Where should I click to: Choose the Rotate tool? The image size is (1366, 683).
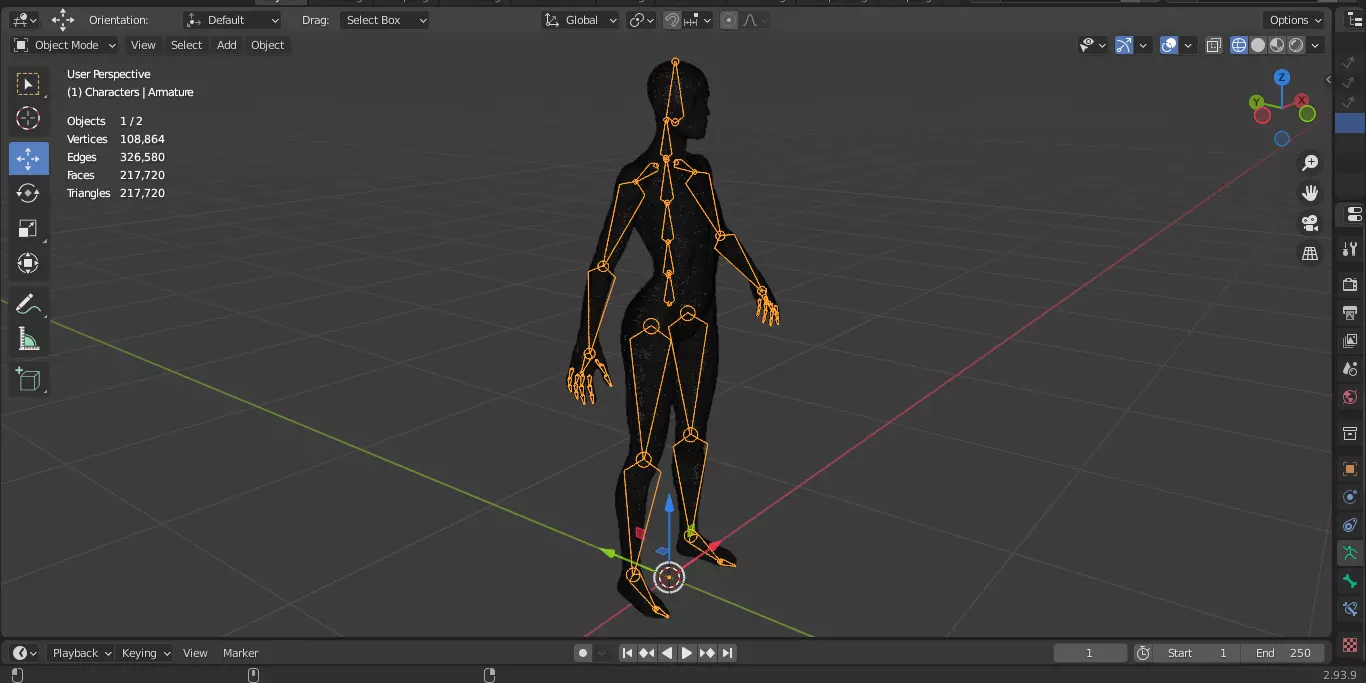pyautogui.click(x=28, y=193)
